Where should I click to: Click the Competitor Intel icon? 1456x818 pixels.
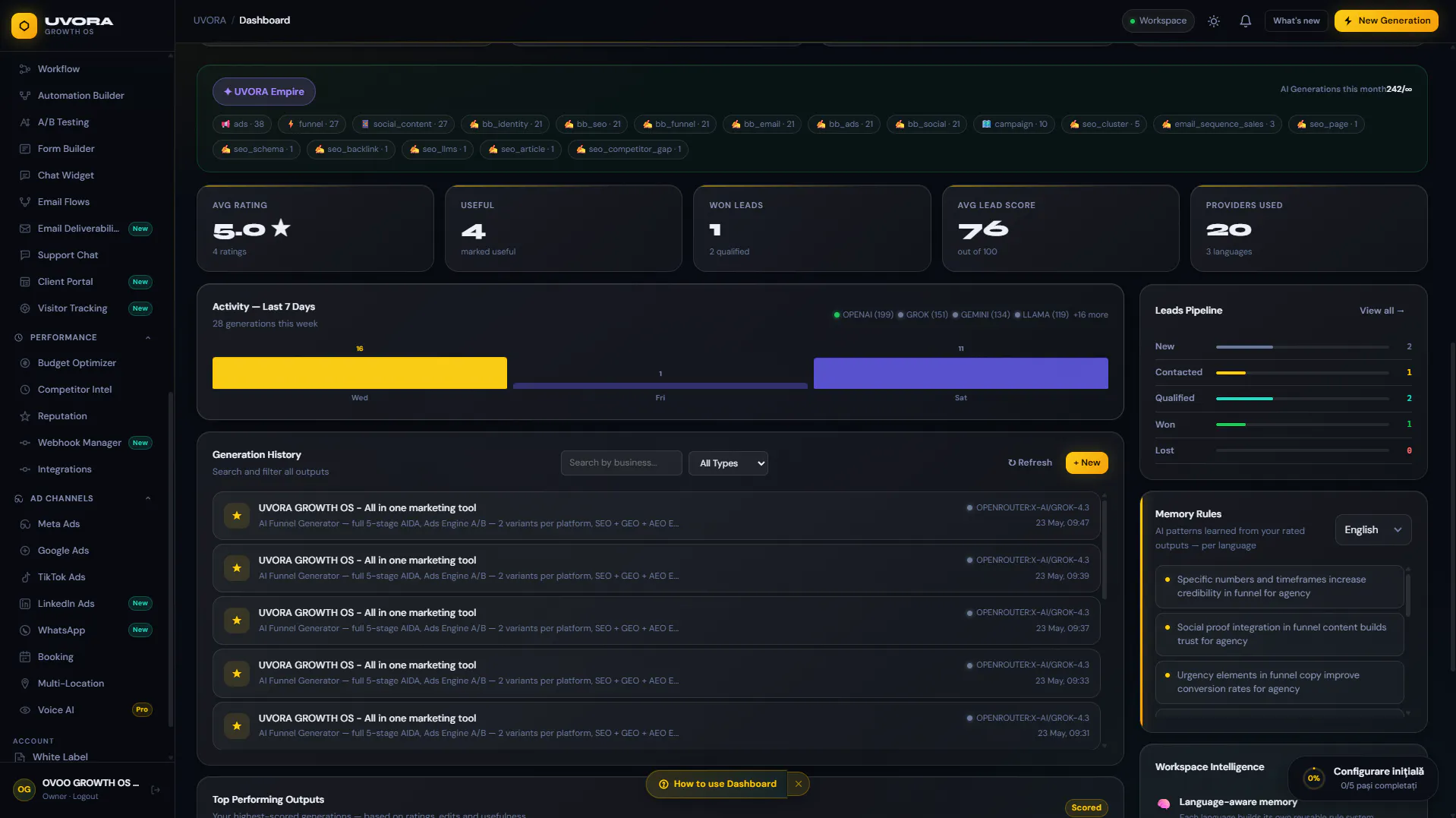pyautogui.click(x=25, y=390)
